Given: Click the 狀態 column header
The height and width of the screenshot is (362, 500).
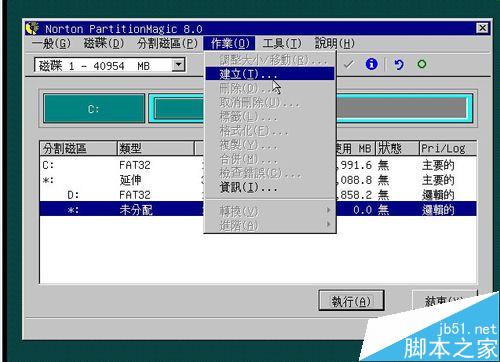Looking at the screenshot, I should pyautogui.click(x=397, y=148).
